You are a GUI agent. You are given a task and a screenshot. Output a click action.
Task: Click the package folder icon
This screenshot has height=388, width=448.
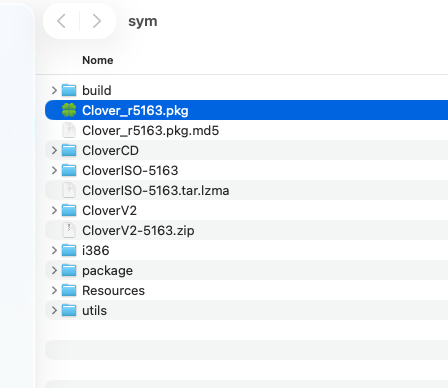(x=69, y=270)
